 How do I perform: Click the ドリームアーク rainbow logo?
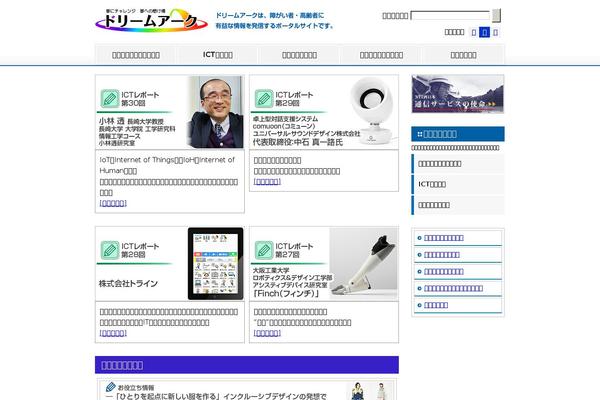152,20
